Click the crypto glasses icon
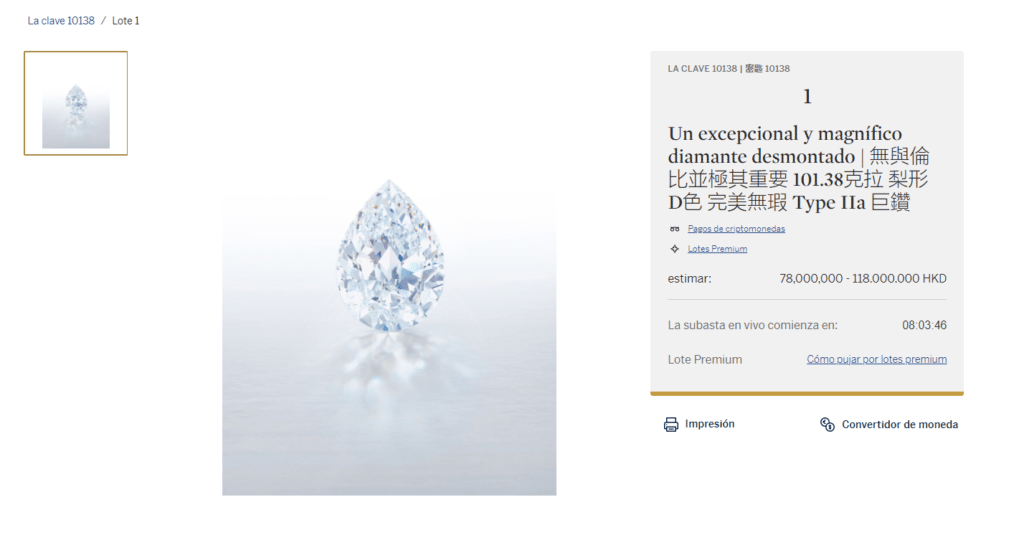 (675, 229)
